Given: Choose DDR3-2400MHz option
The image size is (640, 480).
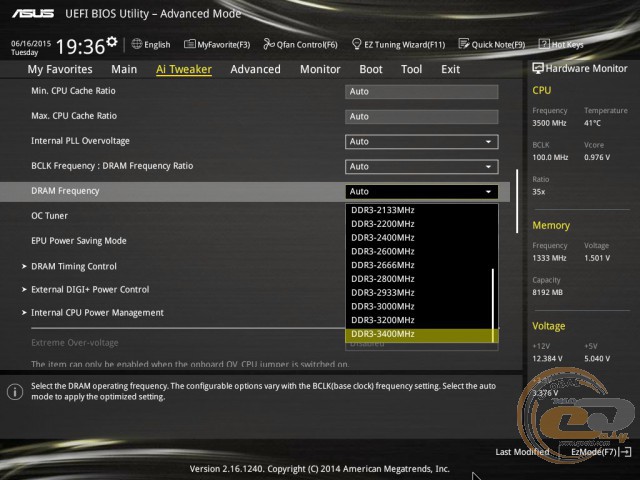Looking at the screenshot, I should click(x=419, y=238).
